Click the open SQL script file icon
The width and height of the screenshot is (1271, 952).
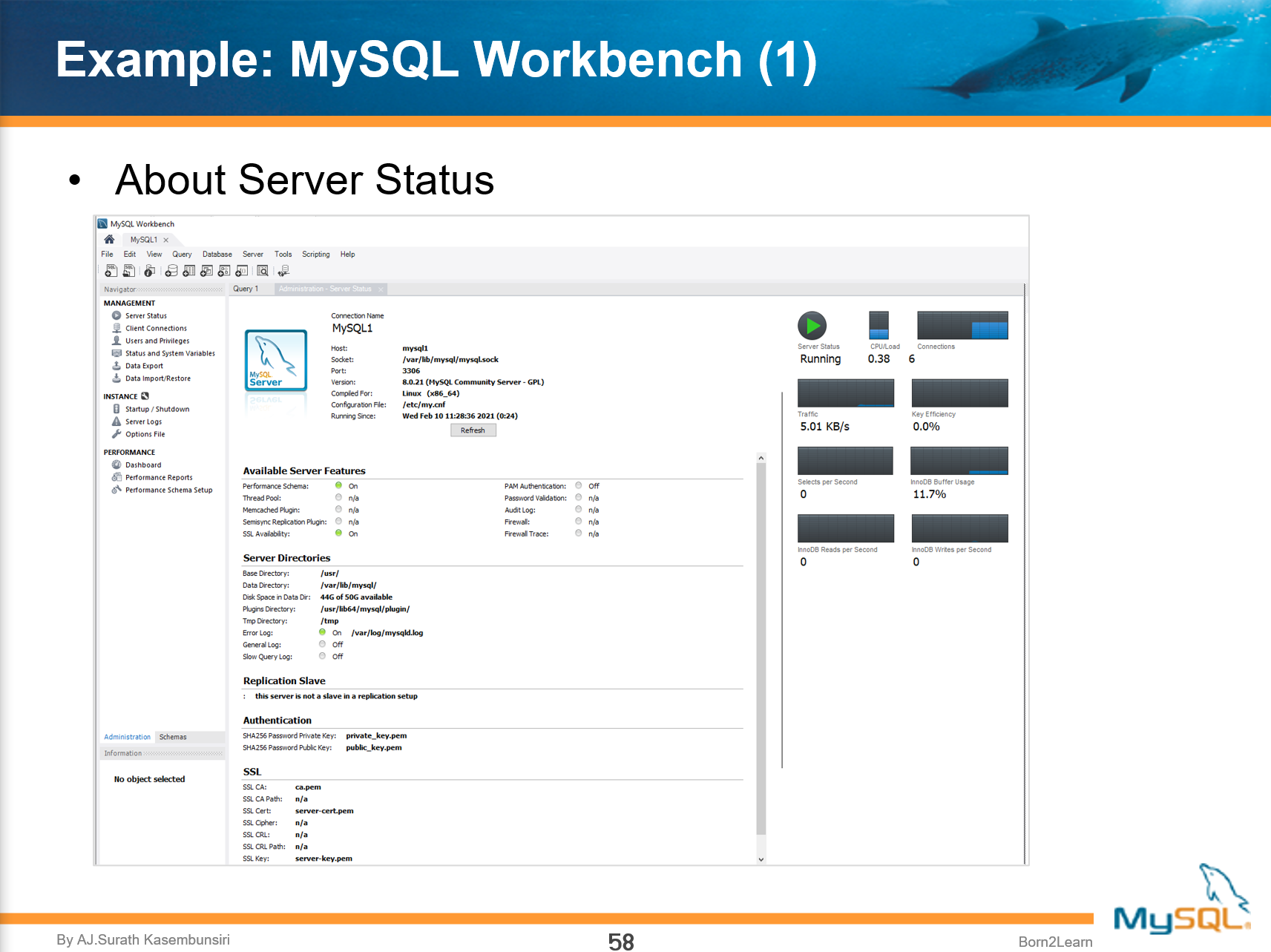(129, 270)
